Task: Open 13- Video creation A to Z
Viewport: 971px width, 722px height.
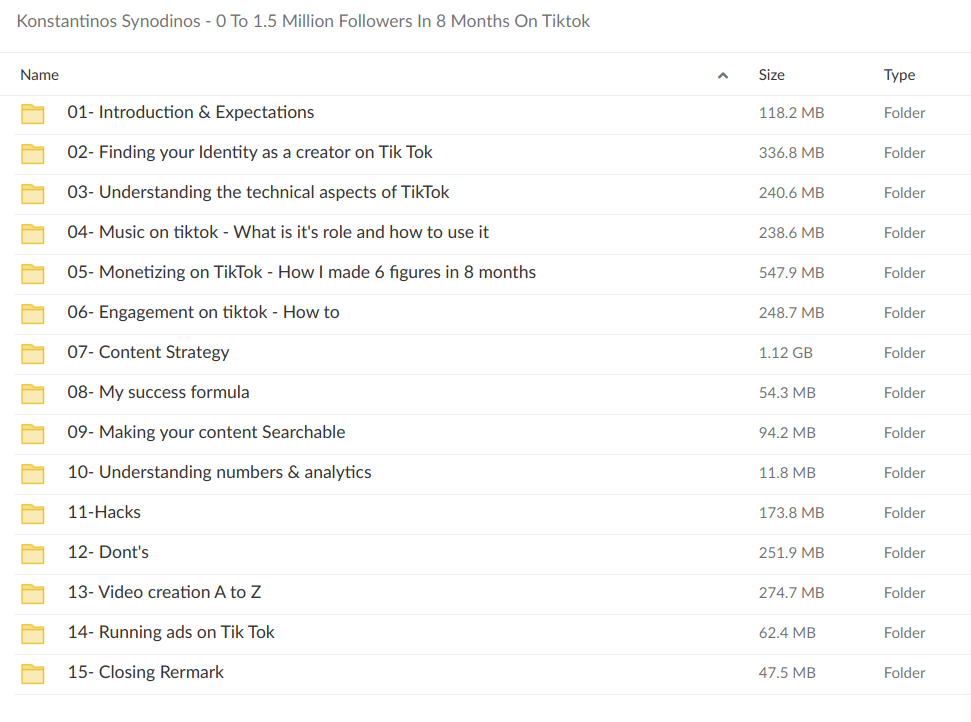Action: point(163,592)
